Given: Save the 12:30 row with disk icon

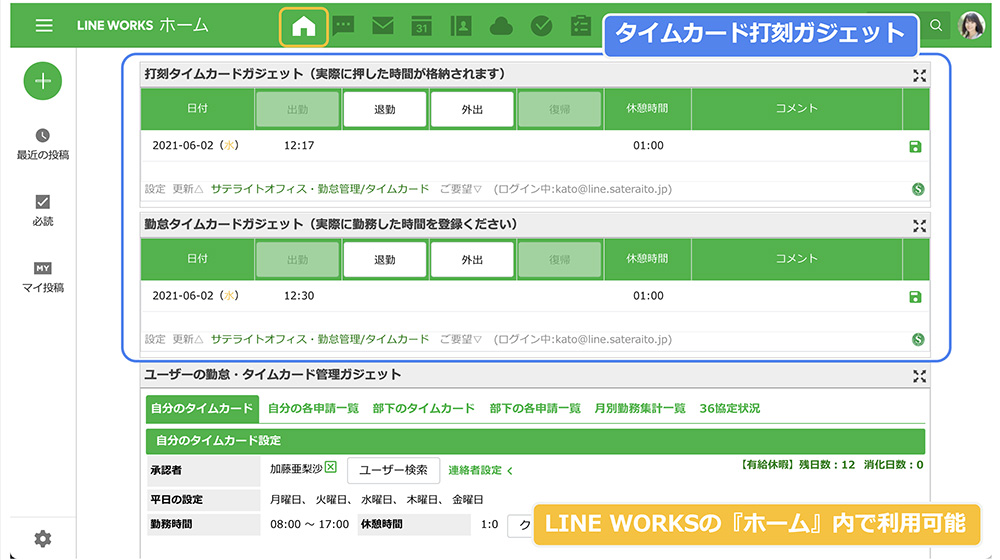Looking at the screenshot, I should click(x=915, y=297).
